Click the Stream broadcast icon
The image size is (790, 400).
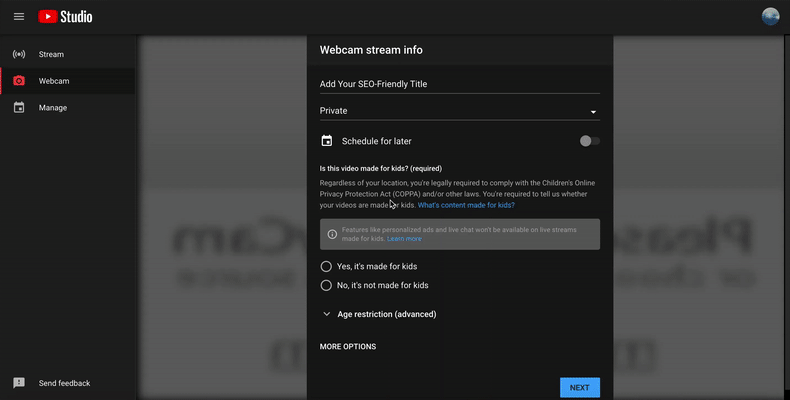tap(18, 54)
